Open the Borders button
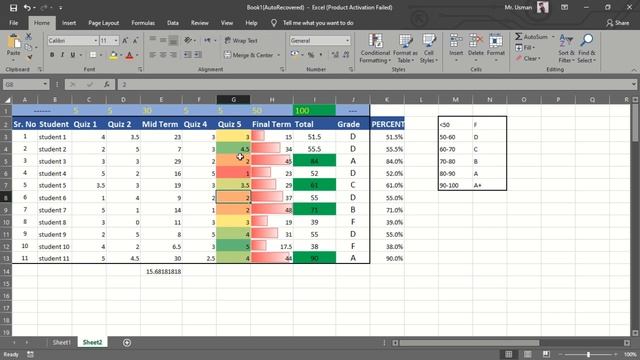The width and height of the screenshot is (640, 360). (x=93, y=55)
